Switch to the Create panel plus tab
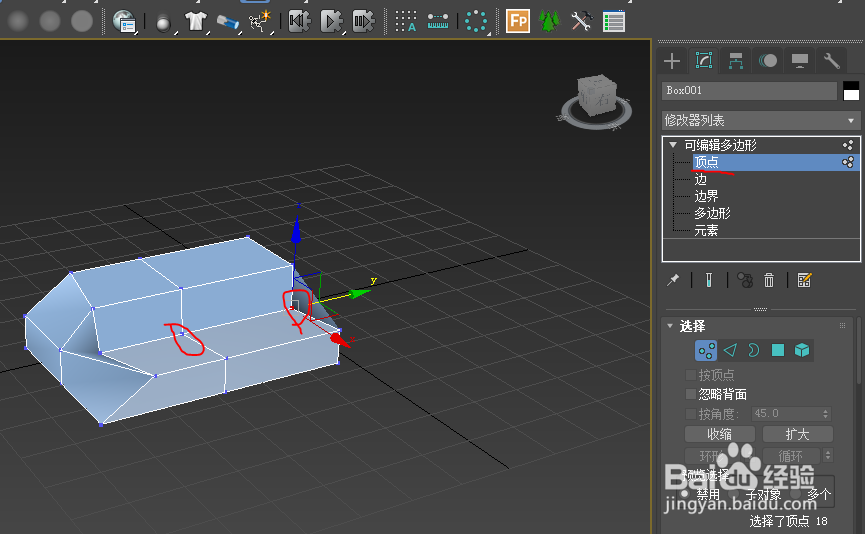This screenshot has width=865, height=534. 672,61
